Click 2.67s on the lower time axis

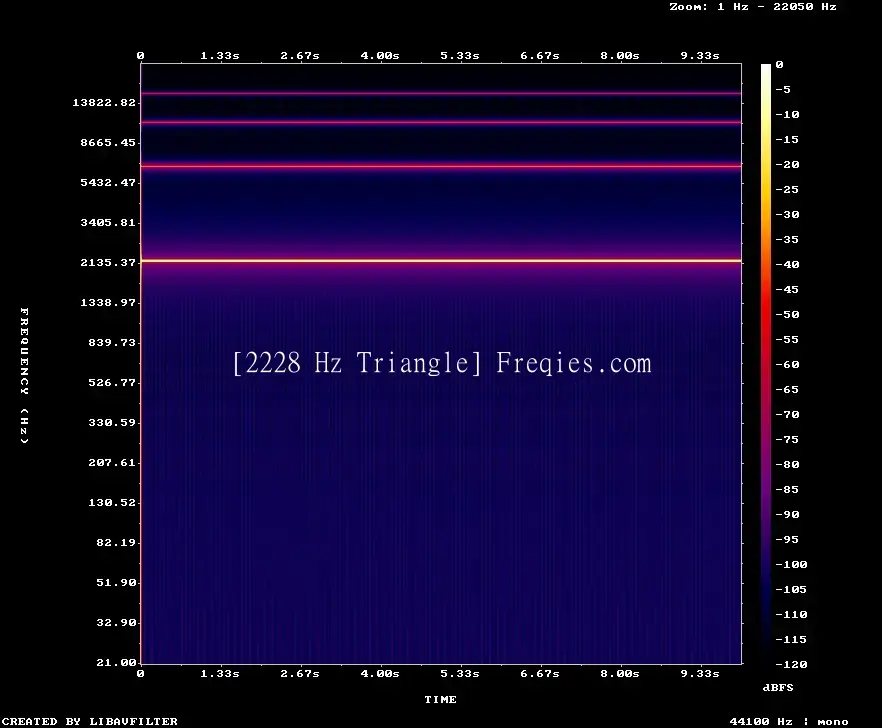pyautogui.click(x=300, y=673)
